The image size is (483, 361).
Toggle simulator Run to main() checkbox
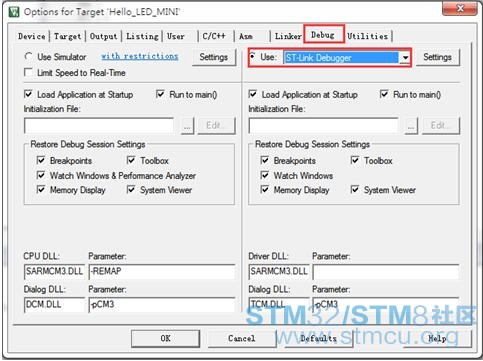click(x=161, y=94)
